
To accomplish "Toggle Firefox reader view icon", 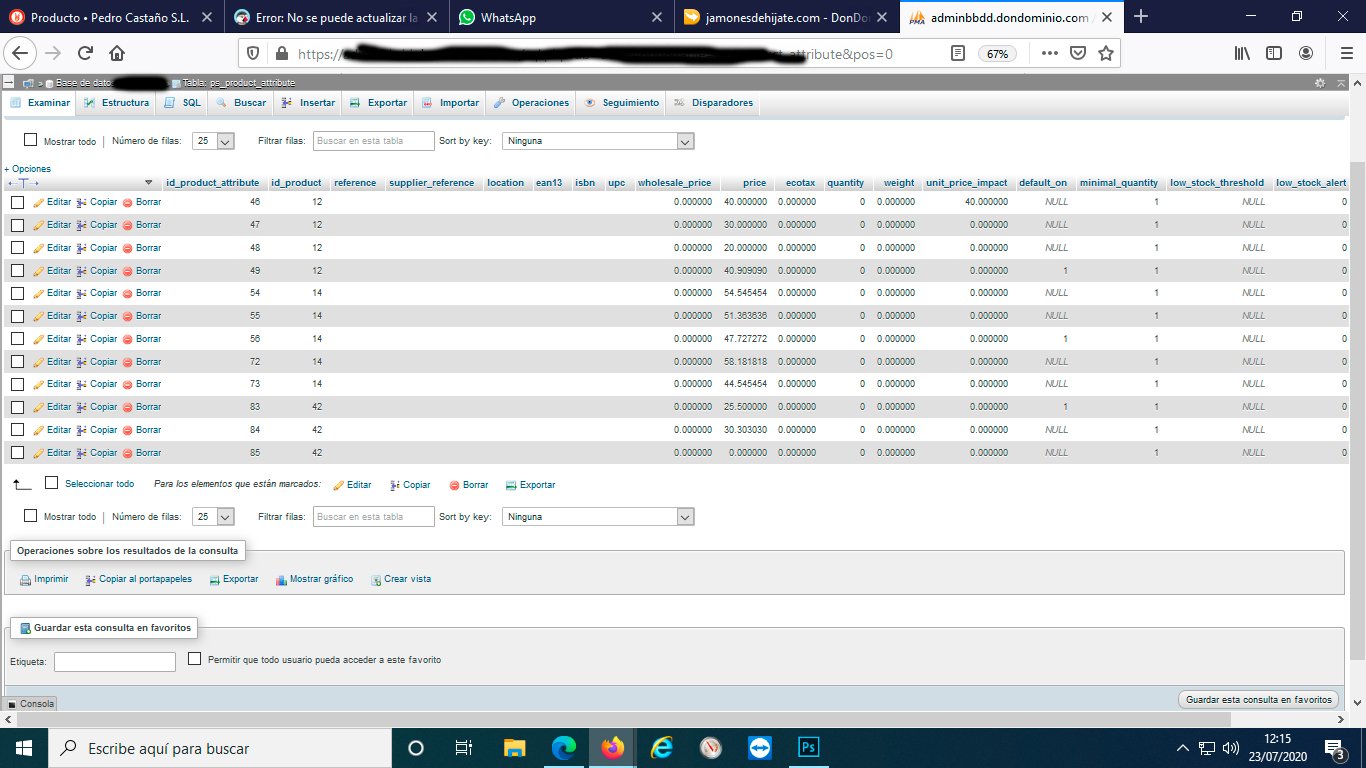I will click(x=957, y=53).
